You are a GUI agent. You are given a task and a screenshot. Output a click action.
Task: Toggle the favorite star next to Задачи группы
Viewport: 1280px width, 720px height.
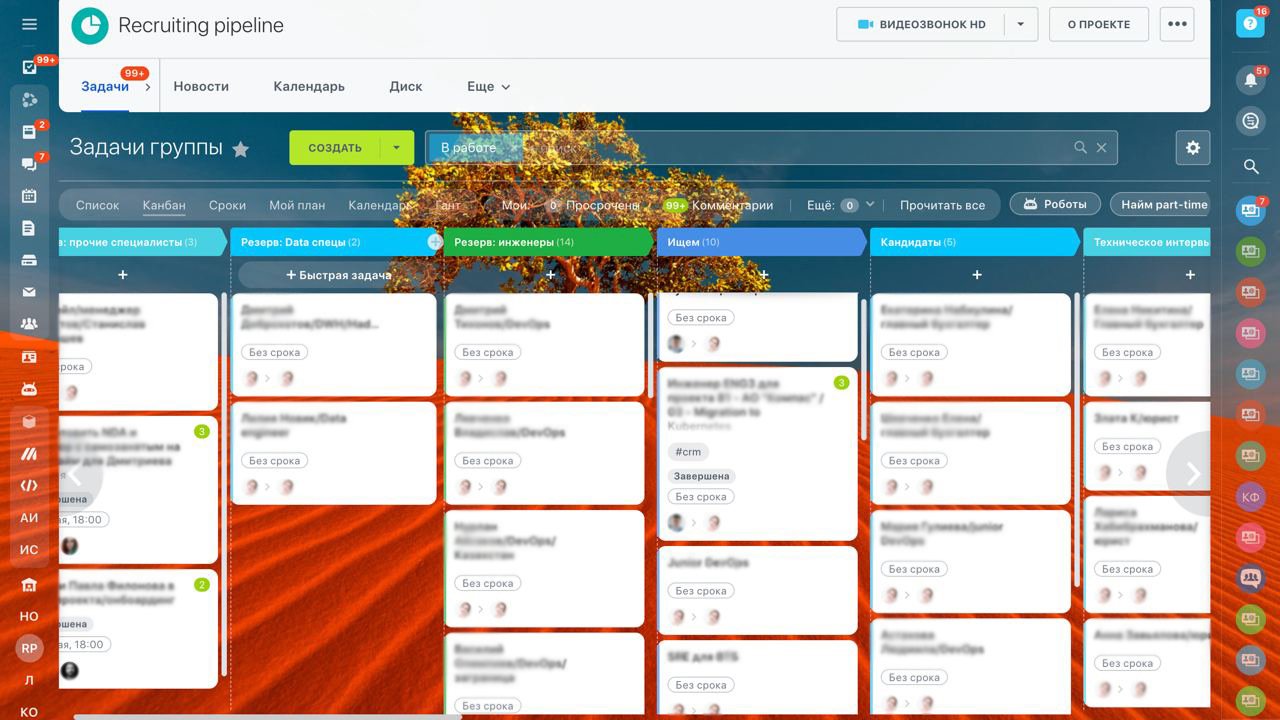240,149
